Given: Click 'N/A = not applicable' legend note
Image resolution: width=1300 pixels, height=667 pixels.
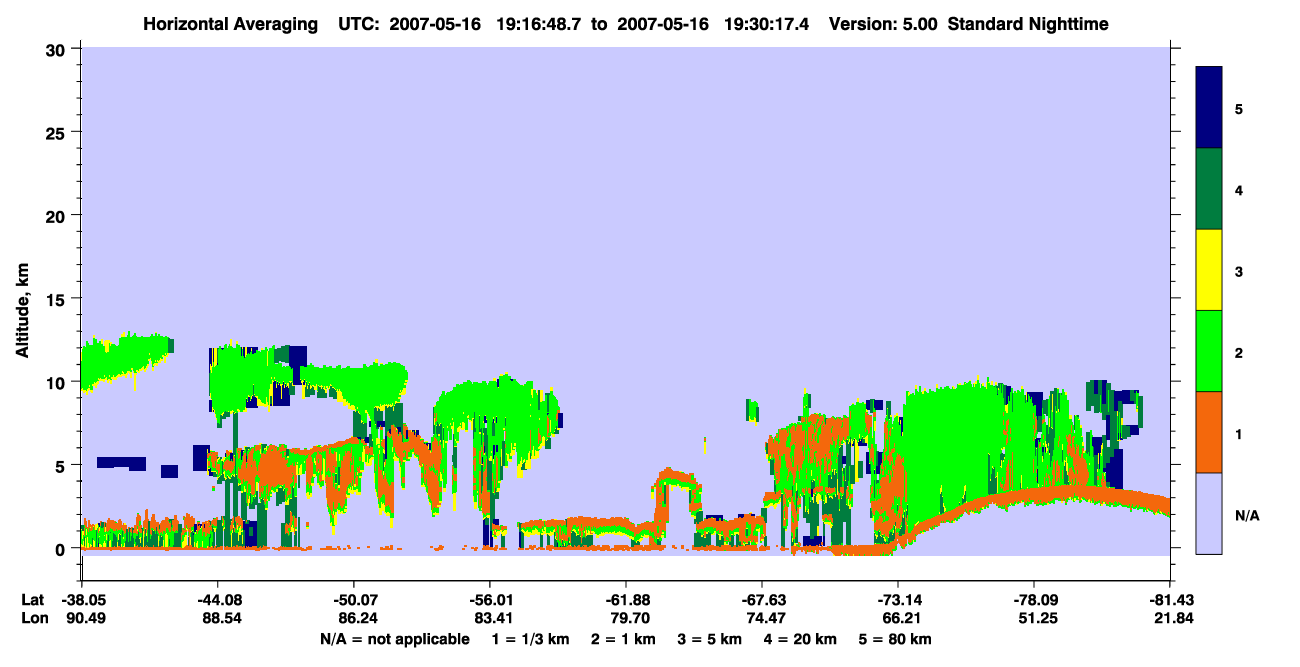Looking at the screenshot, I should [x=394, y=639].
